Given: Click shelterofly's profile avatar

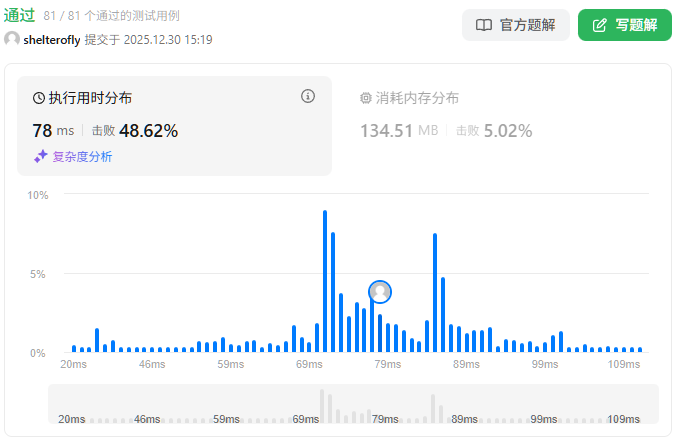Looking at the screenshot, I should click(x=12, y=39).
